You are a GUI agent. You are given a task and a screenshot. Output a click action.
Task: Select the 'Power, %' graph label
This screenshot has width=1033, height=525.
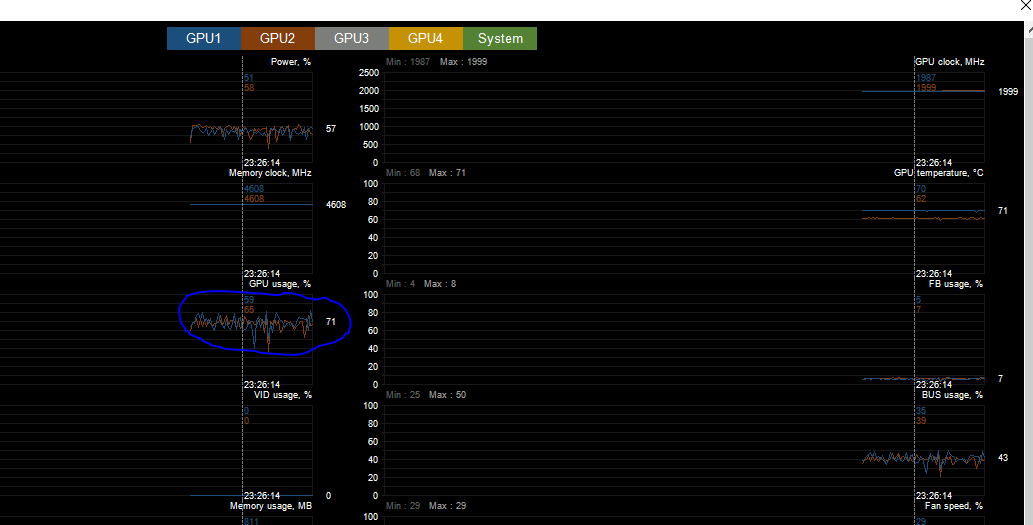(x=291, y=62)
